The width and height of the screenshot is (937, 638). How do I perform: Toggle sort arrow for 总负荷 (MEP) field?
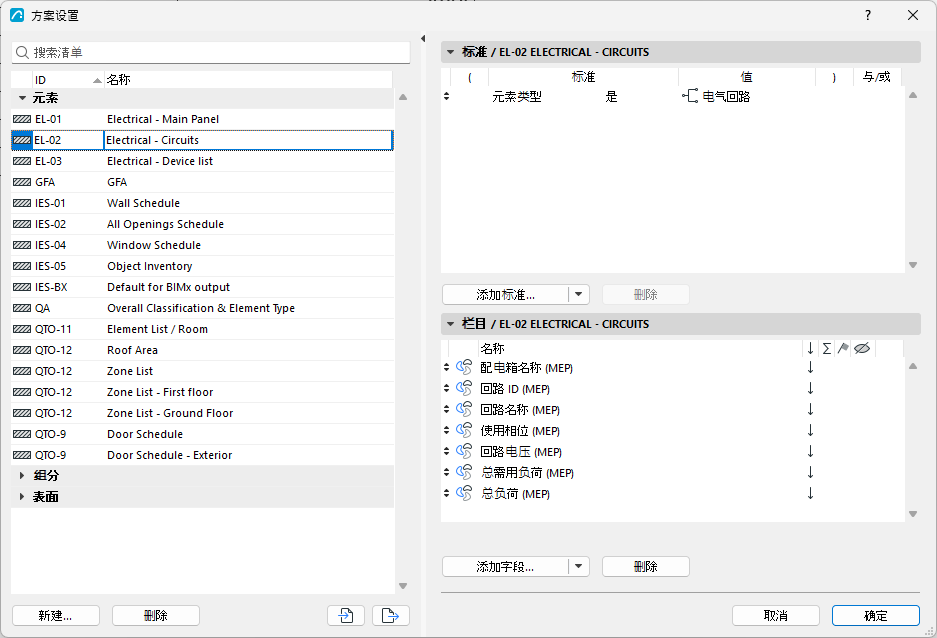click(x=810, y=493)
